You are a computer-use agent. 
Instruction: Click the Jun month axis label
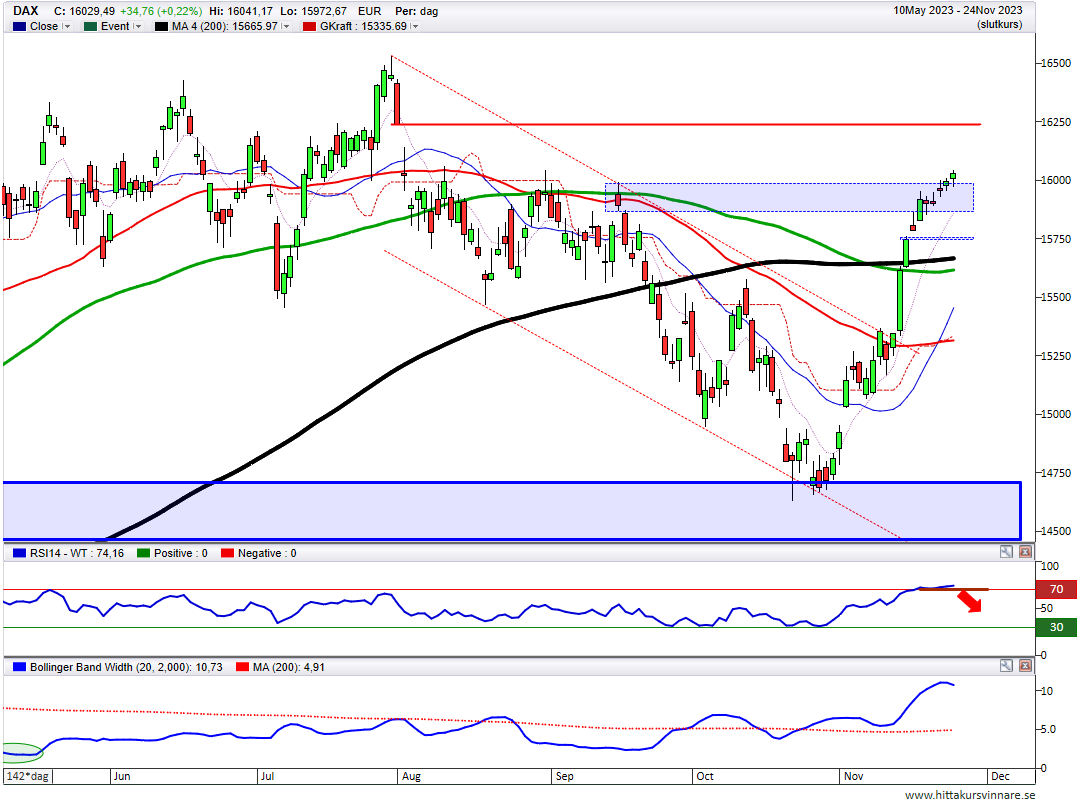(x=122, y=776)
